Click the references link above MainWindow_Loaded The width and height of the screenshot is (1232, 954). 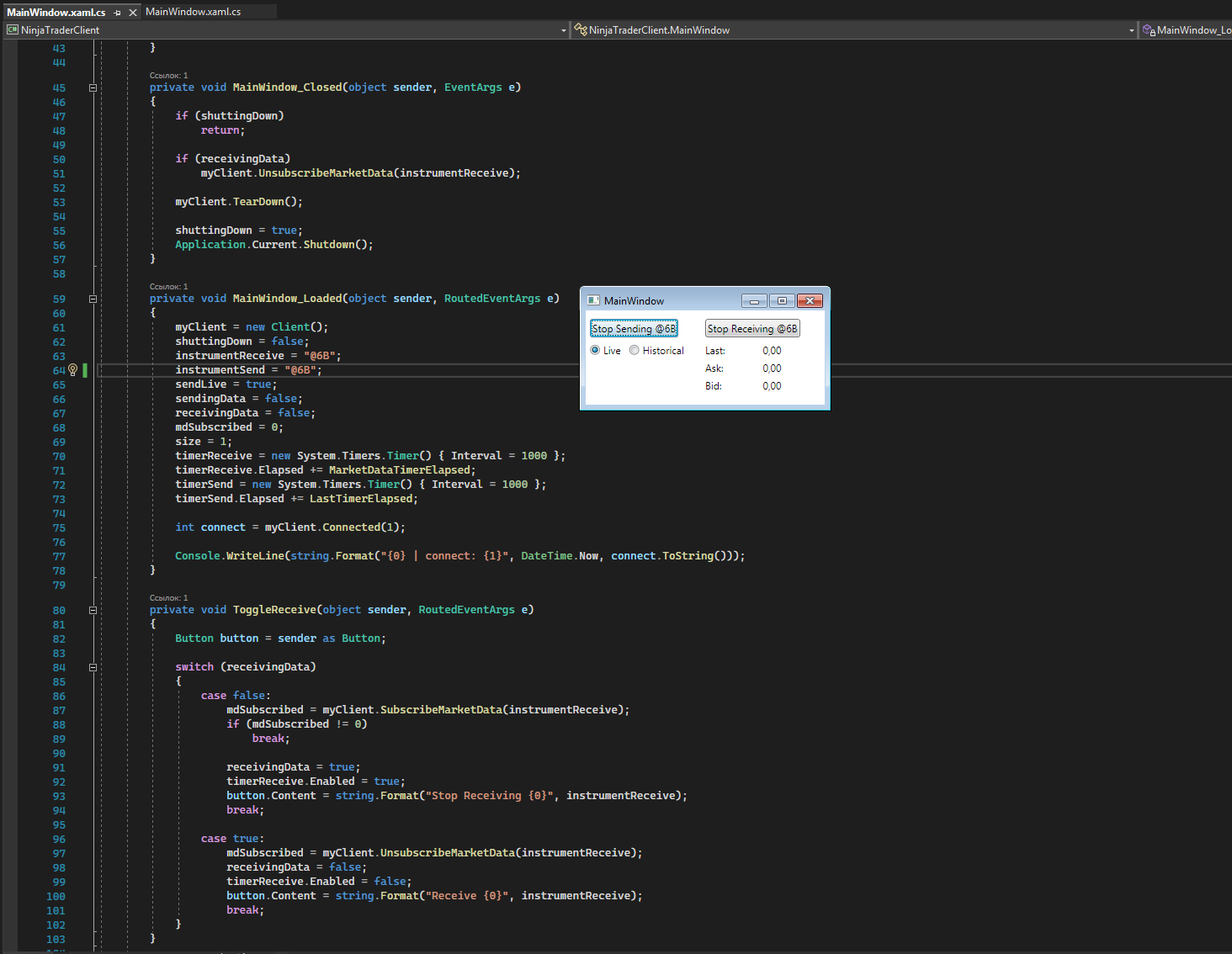[x=168, y=287]
